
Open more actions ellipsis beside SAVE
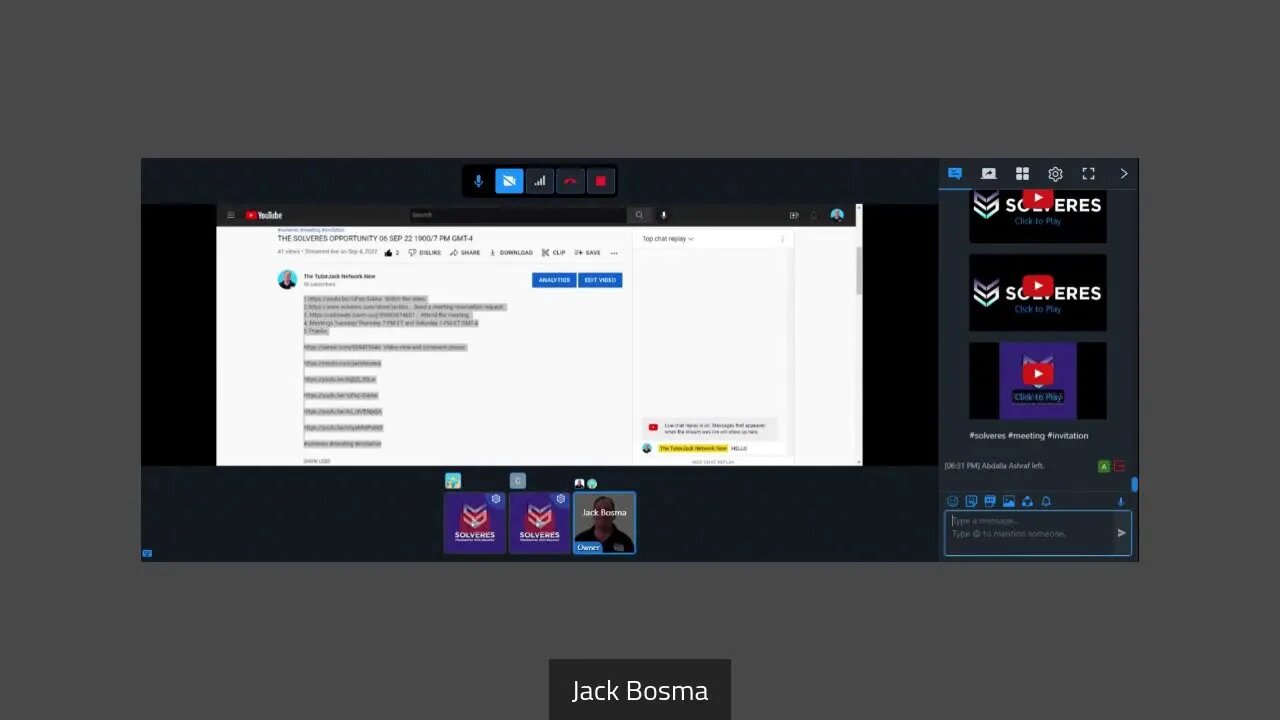(614, 253)
